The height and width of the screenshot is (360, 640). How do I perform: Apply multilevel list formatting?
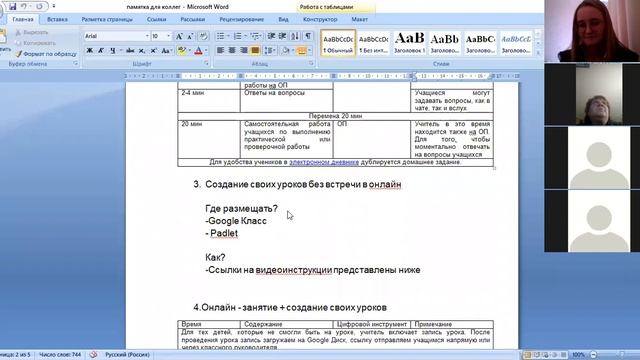pos(255,36)
